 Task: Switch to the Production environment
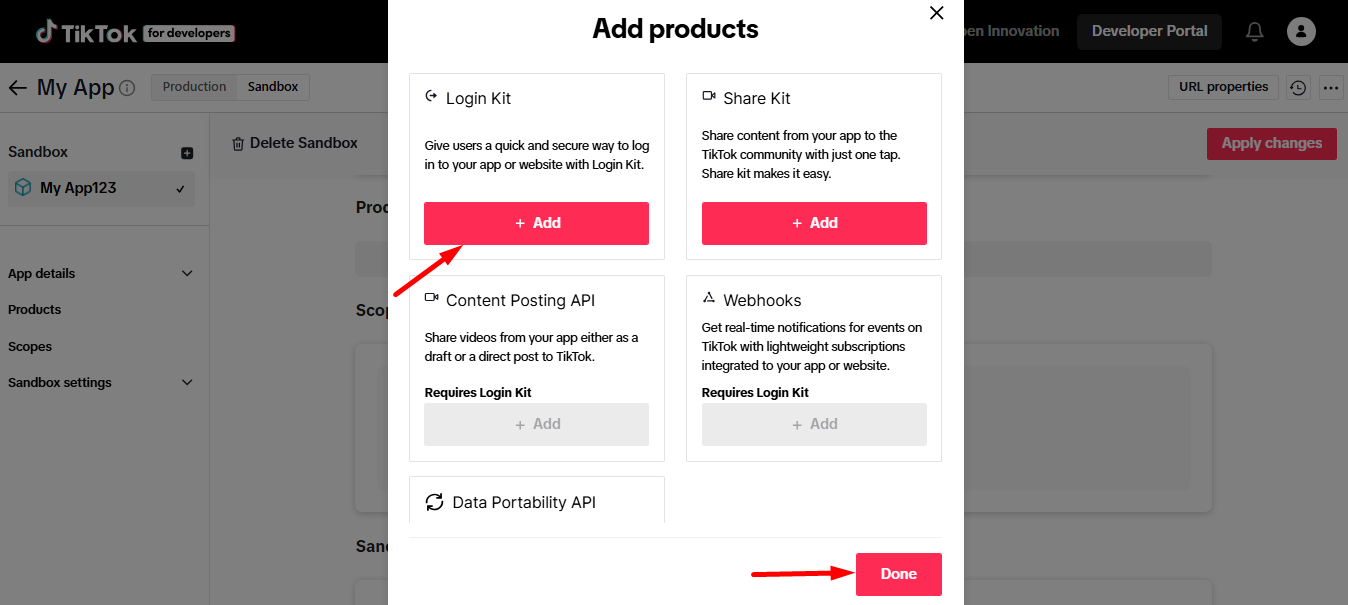[193, 86]
